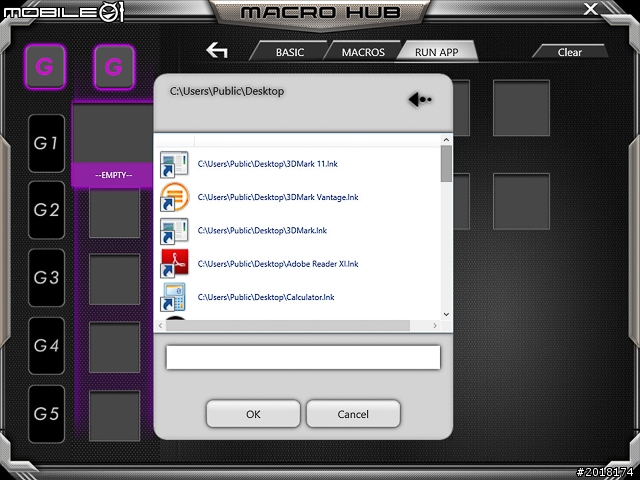
Task: Click the Adobe Reader XI shortcut icon
Action: tap(174, 264)
